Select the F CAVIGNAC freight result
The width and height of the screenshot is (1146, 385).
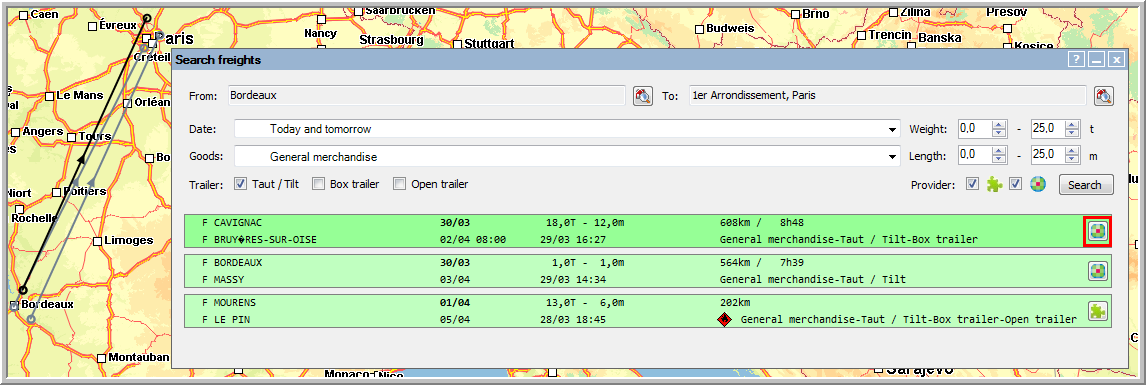click(648, 231)
